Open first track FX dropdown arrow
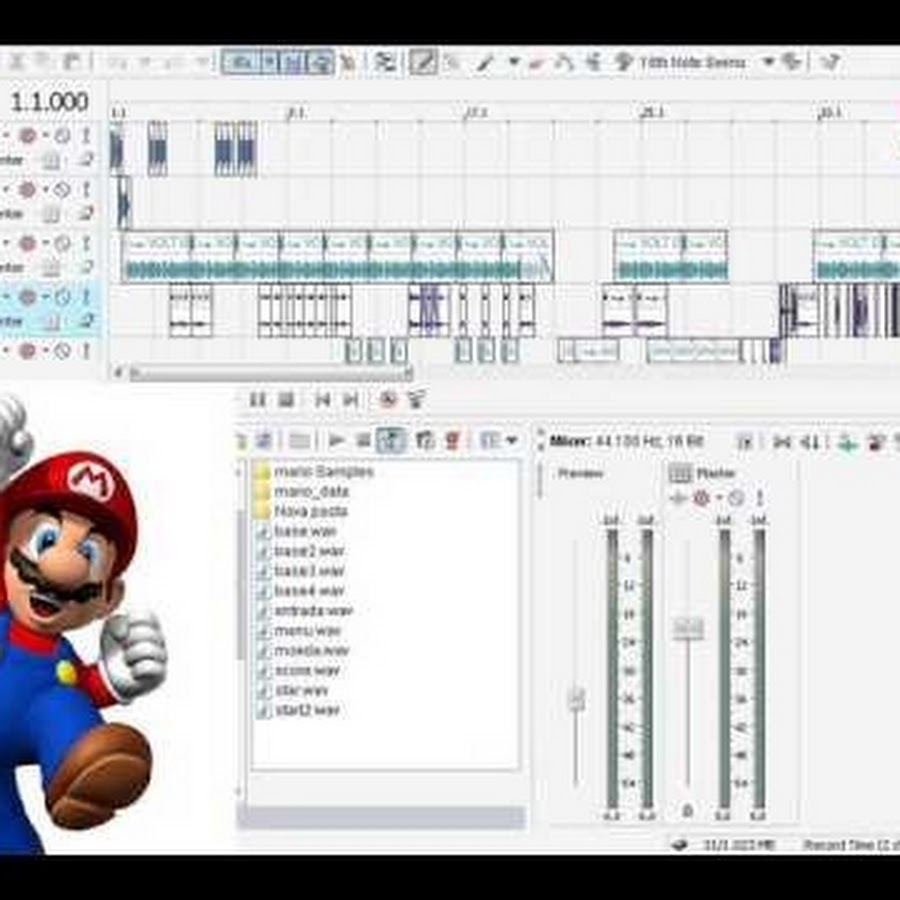Image resolution: width=900 pixels, height=900 pixels. click(x=45, y=136)
